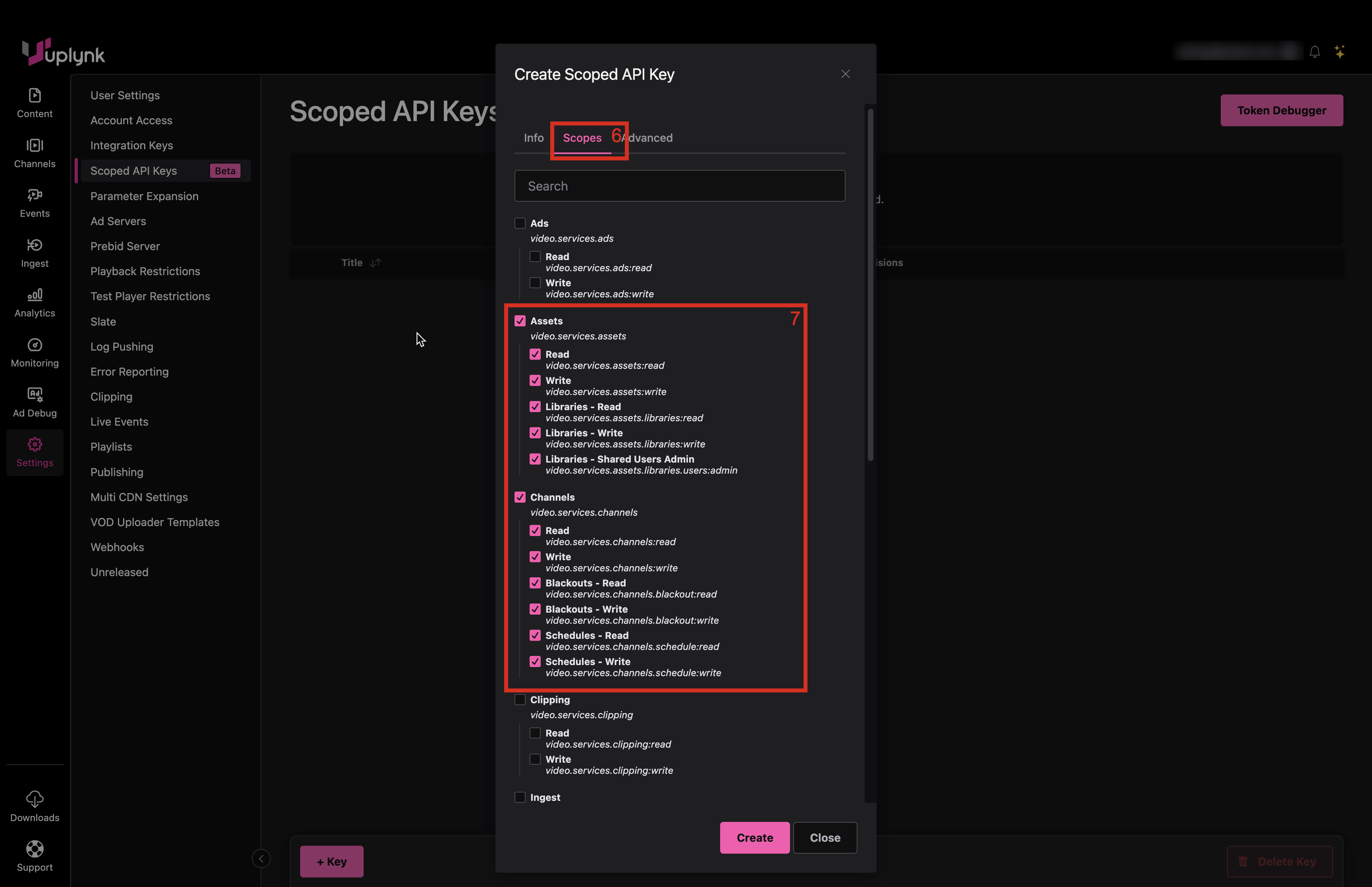Viewport: 1372px width, 887px height.
Task: Click the scopes Search field
Action: [x=679, y=186]
